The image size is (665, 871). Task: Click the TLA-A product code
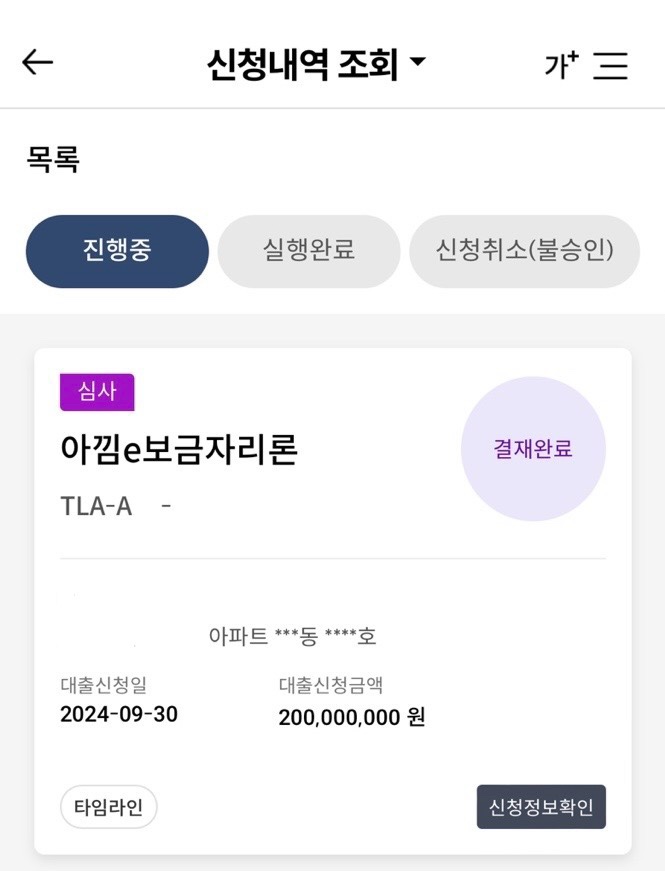[96, 506]
